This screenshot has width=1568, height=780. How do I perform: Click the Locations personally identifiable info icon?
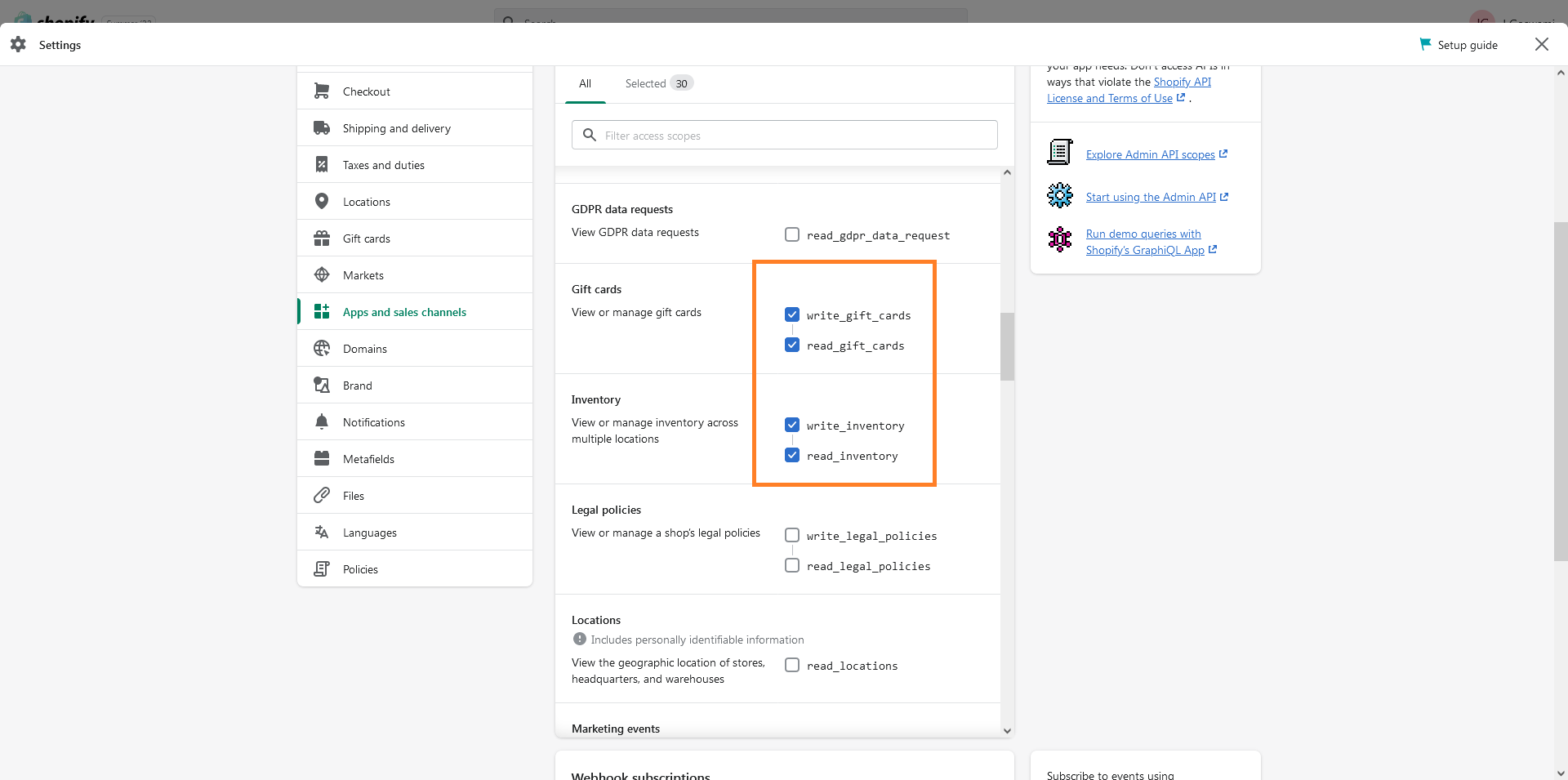580,640
